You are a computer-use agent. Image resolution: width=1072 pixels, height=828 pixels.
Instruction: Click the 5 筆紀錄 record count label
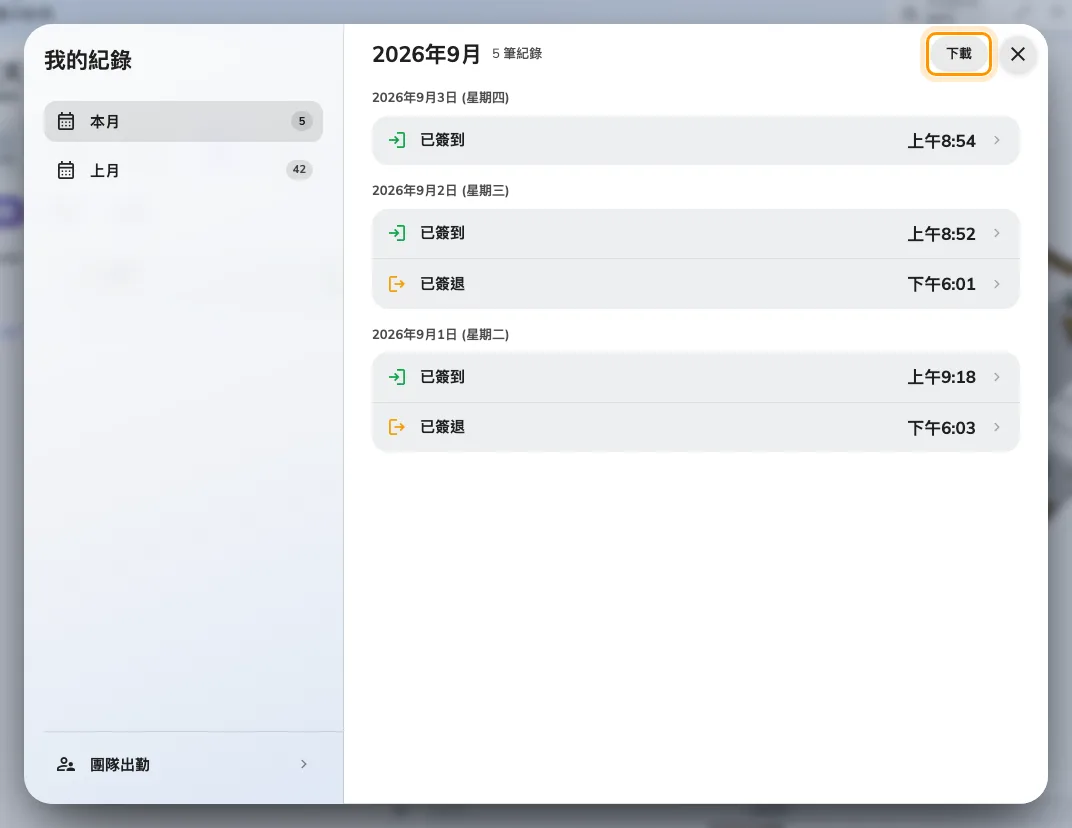pyautogui.click(x=517, y=53)
